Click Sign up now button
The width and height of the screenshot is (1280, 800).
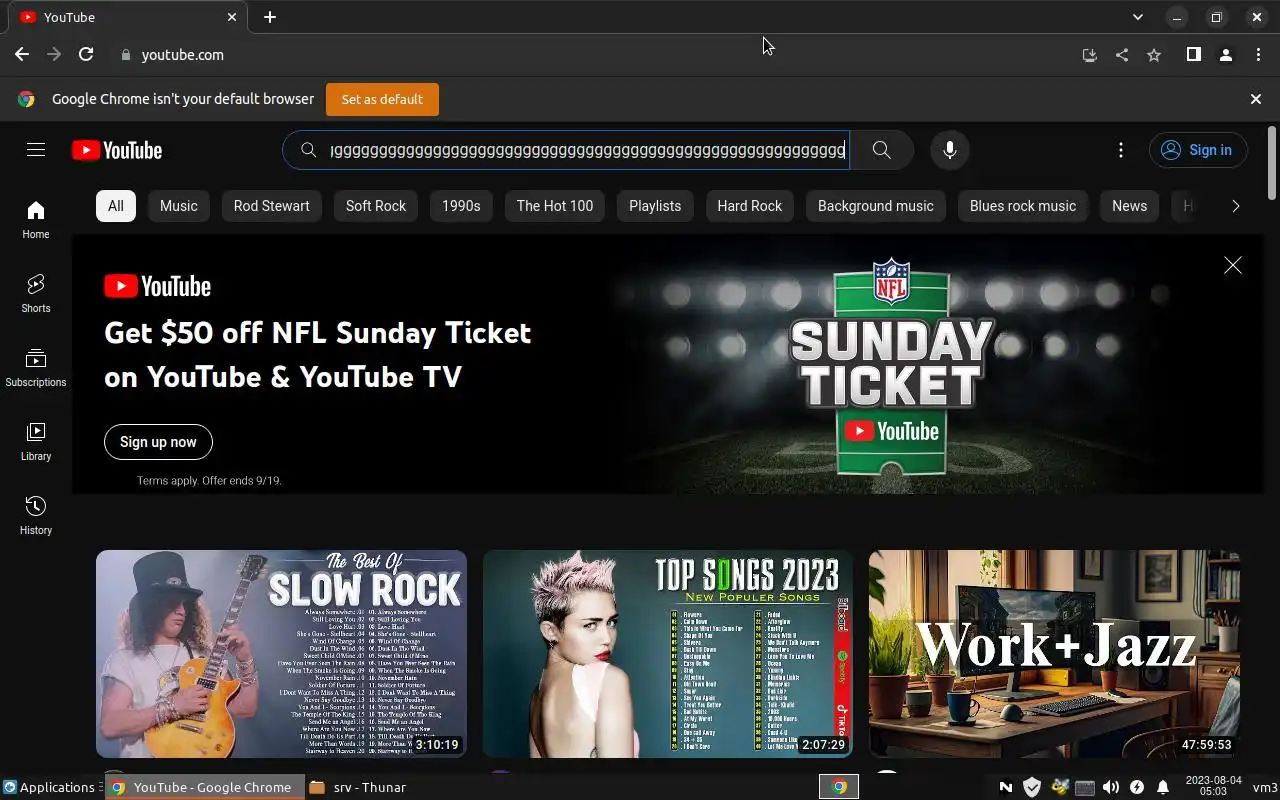[158, 442]
